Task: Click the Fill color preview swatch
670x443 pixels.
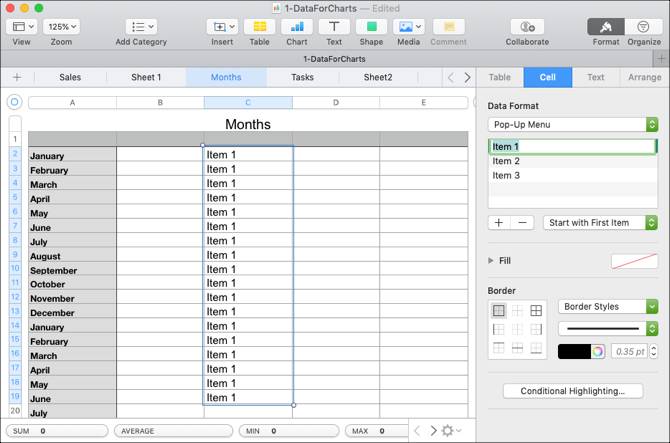Action: [x=634, y=261]
